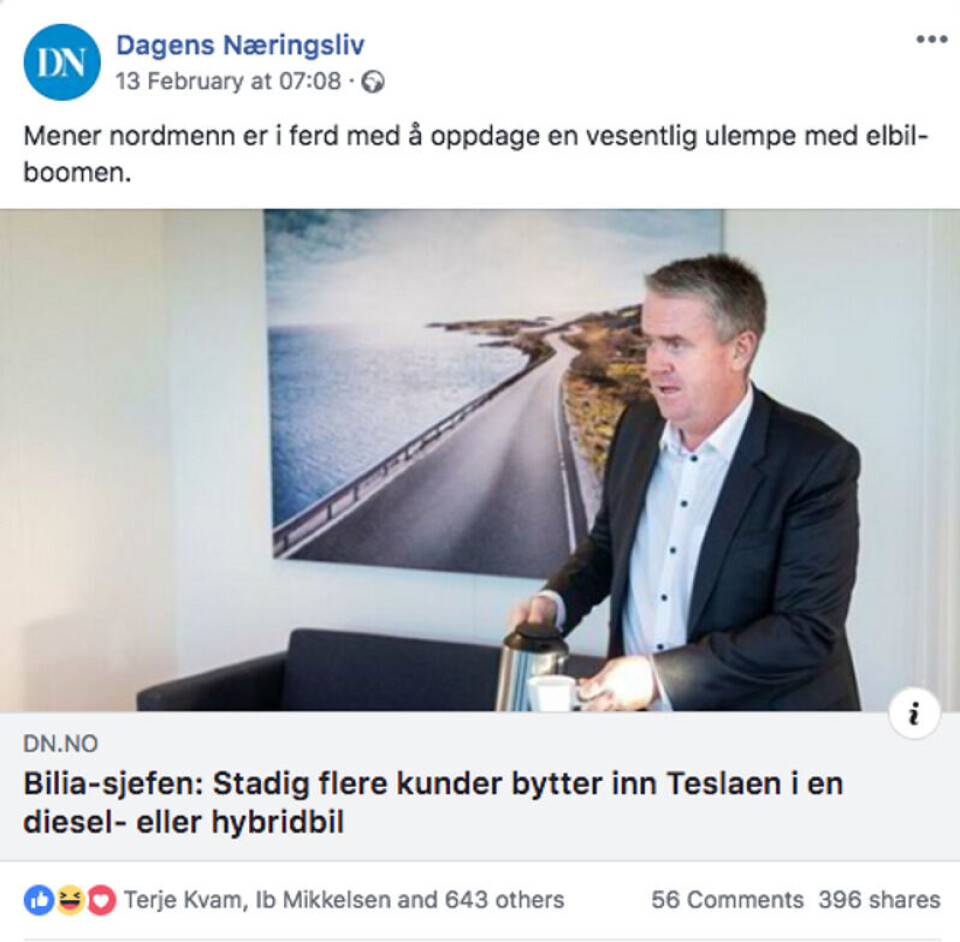Open the DN round profile picture

click(x=62, y=62)
